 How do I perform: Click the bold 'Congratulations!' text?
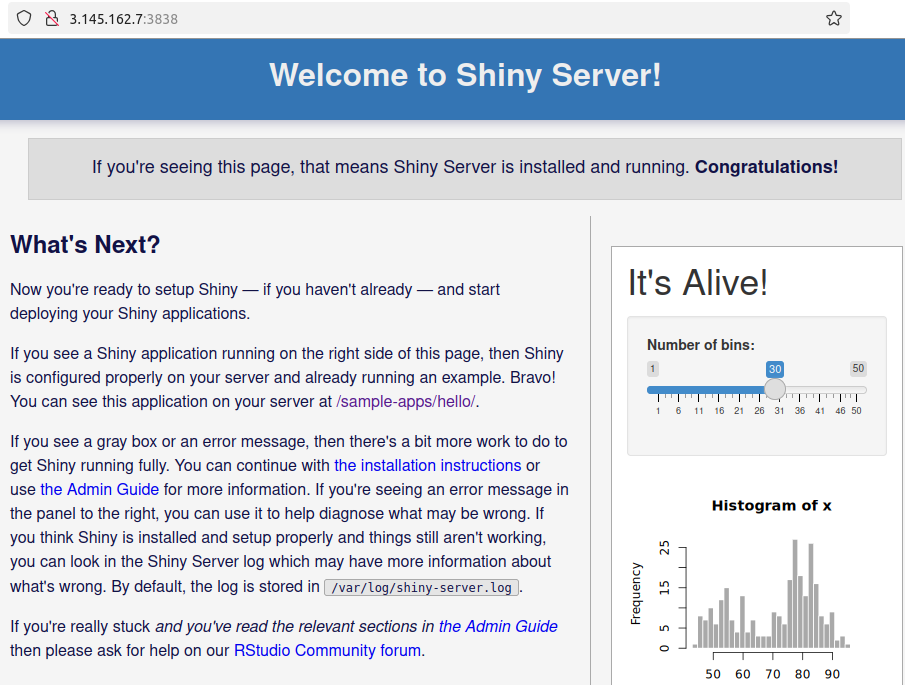[766, 167]
